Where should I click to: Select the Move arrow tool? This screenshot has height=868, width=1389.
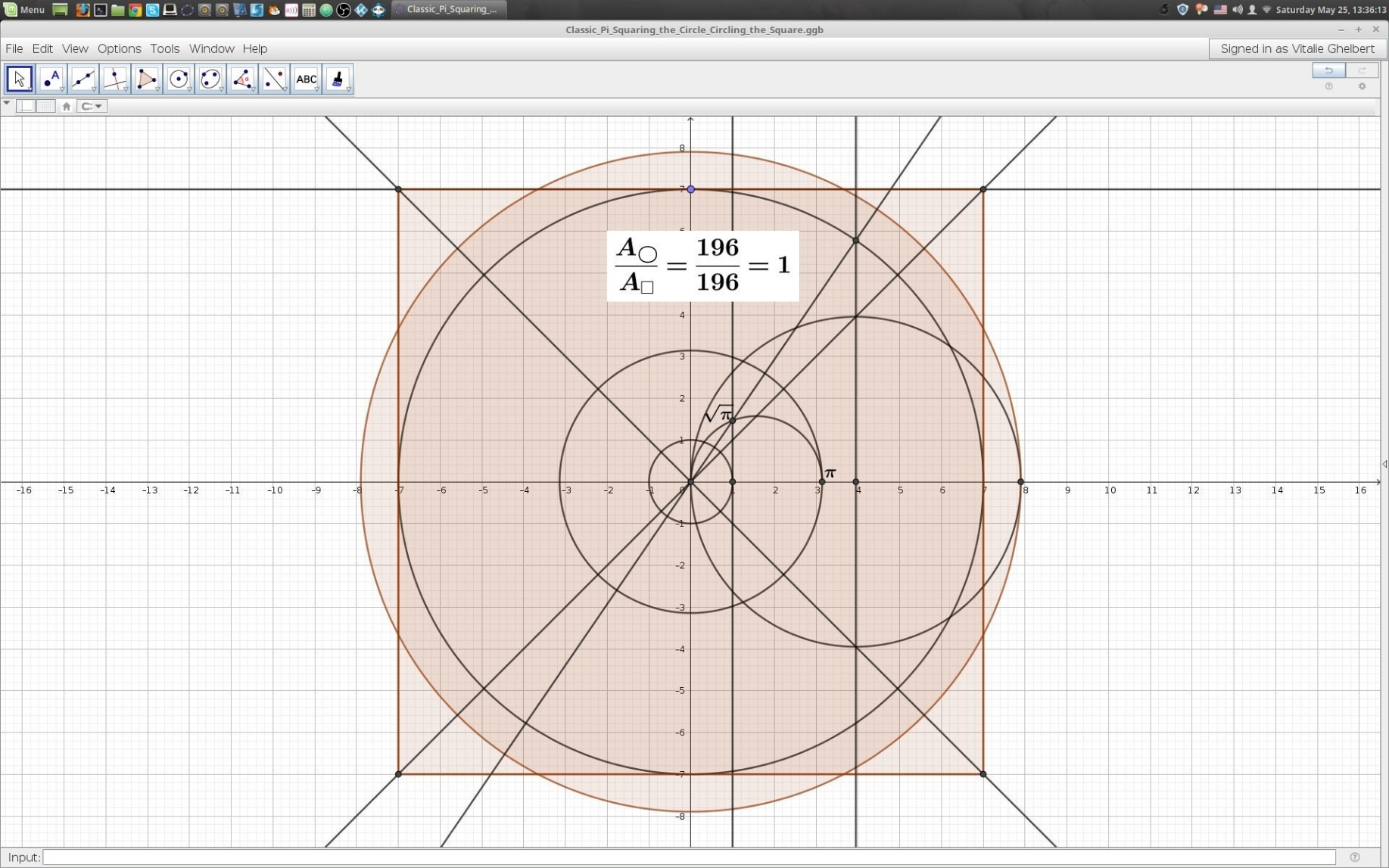[x=19, y=79]
